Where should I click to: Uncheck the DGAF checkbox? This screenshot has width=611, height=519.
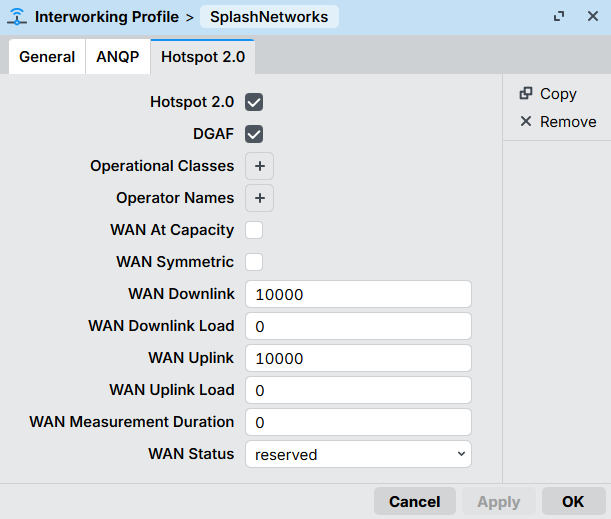pyautogui.click(x=254, y=134)
